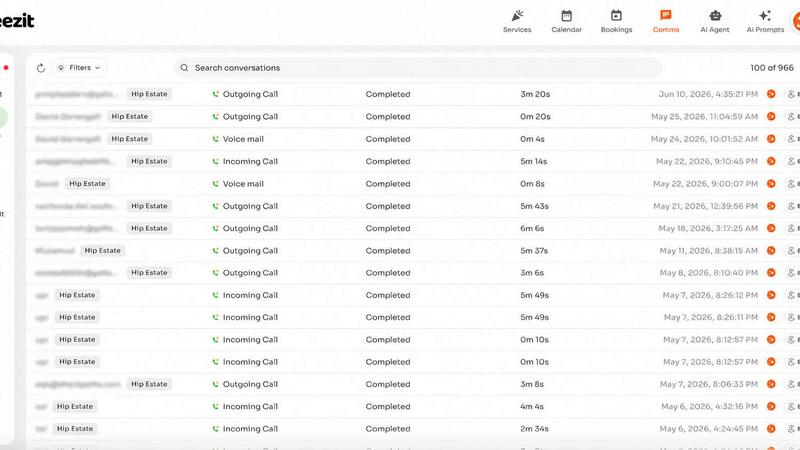
Task: Click the refresh conversations icon
Action: tap(41, 68)
